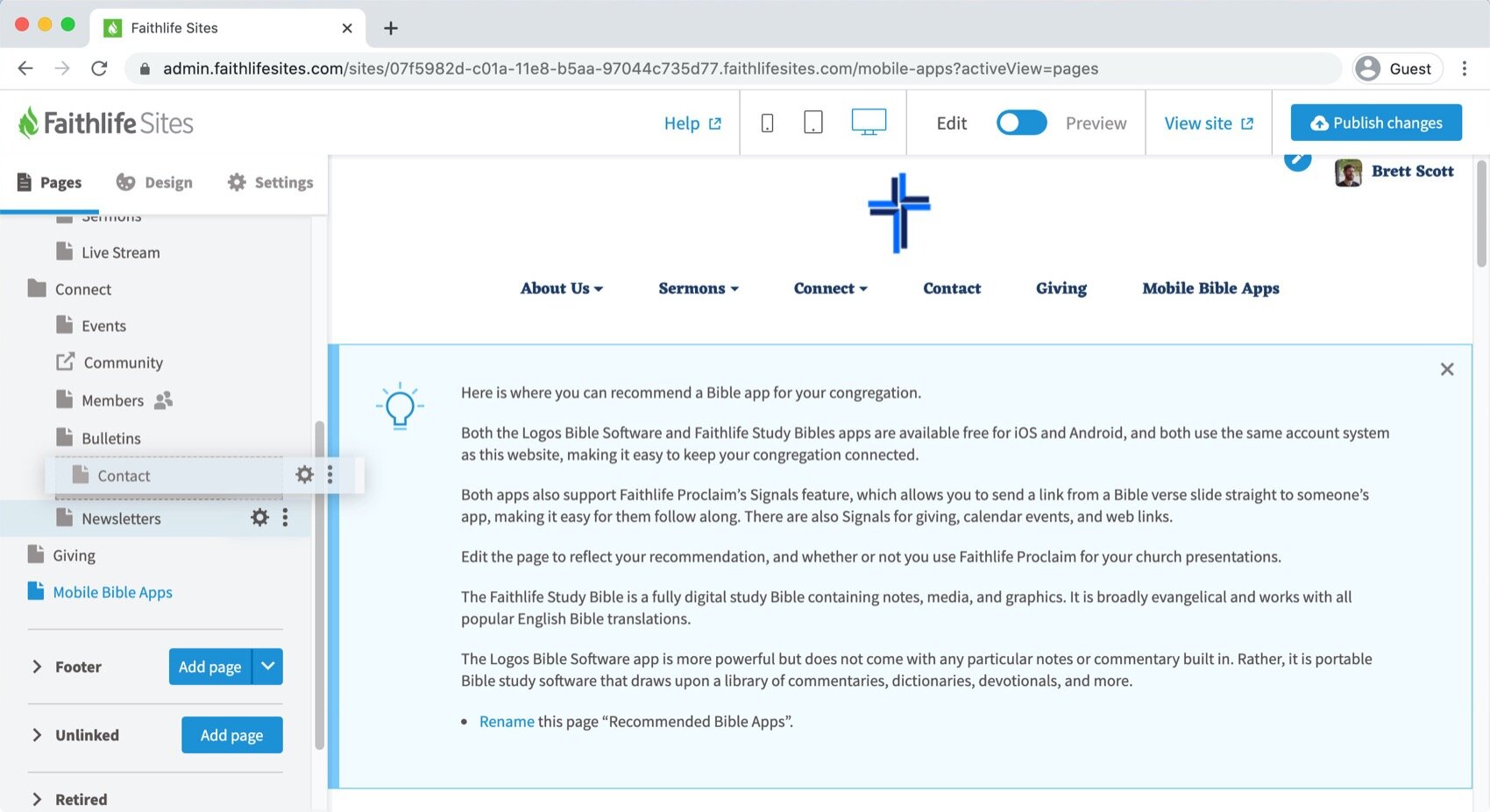This screenshot has height=812, width=1490.
Task: Open a new browser tab
Action: [x=391, y=28]
